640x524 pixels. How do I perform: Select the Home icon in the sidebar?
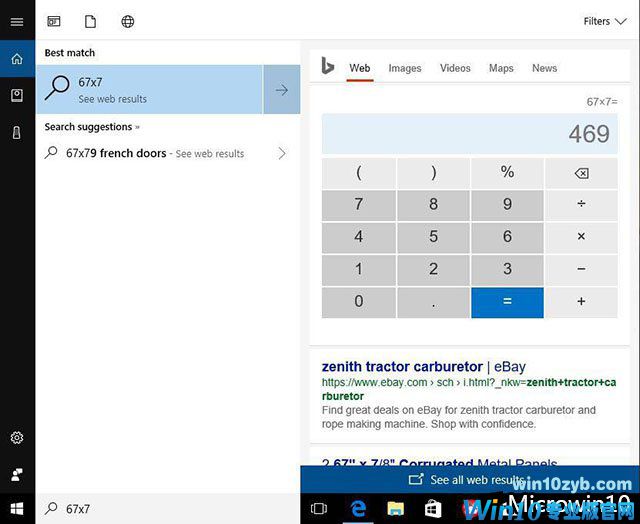coord(17,59)
